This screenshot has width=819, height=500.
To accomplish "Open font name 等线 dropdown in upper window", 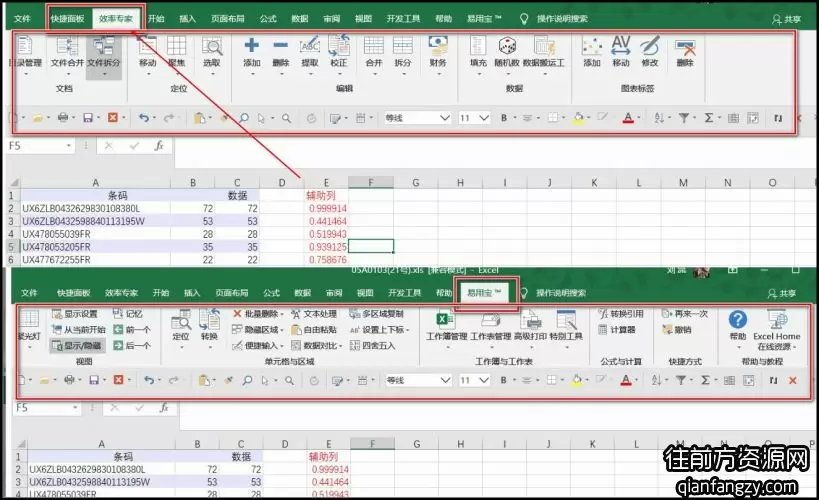I will pos(444,118).
